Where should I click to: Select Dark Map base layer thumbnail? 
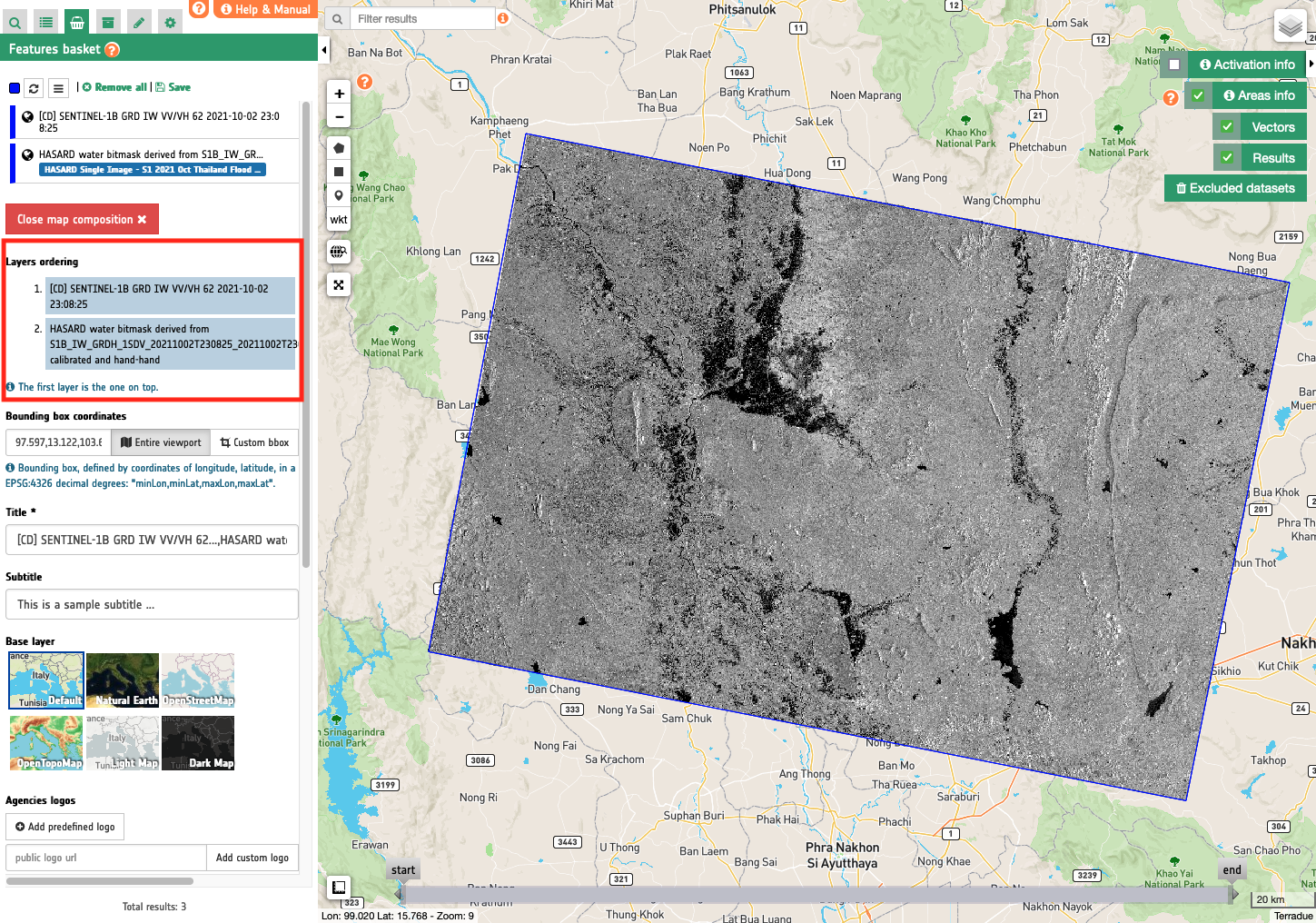pos(198,743)
